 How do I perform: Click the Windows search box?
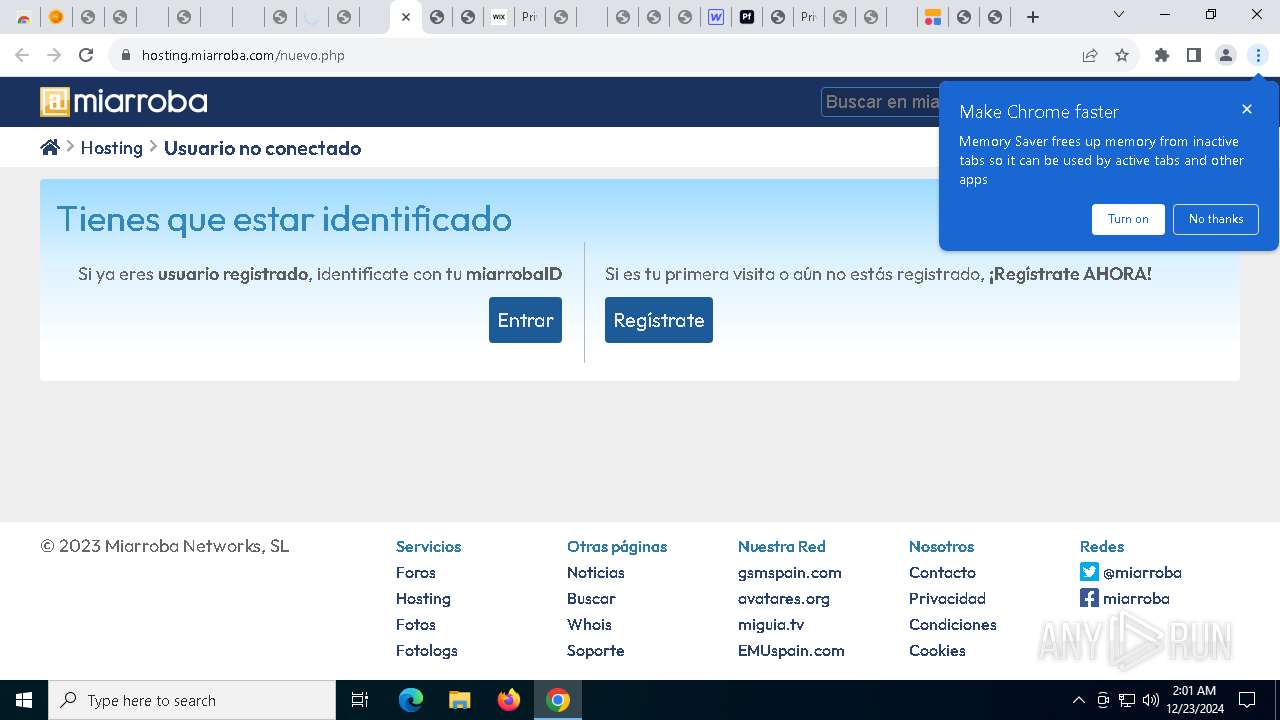point(192,700)
